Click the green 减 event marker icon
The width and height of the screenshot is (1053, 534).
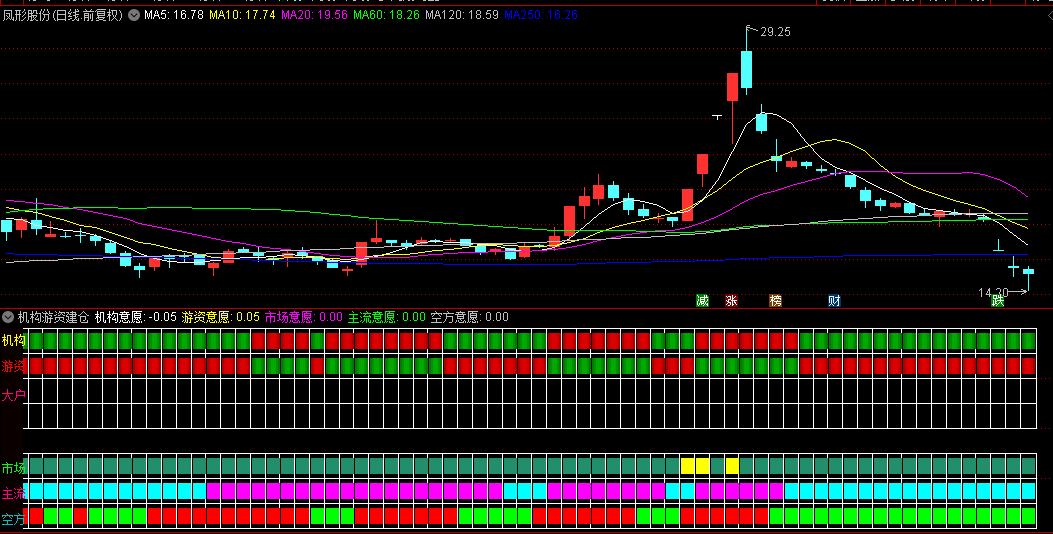tap(702, 300)
